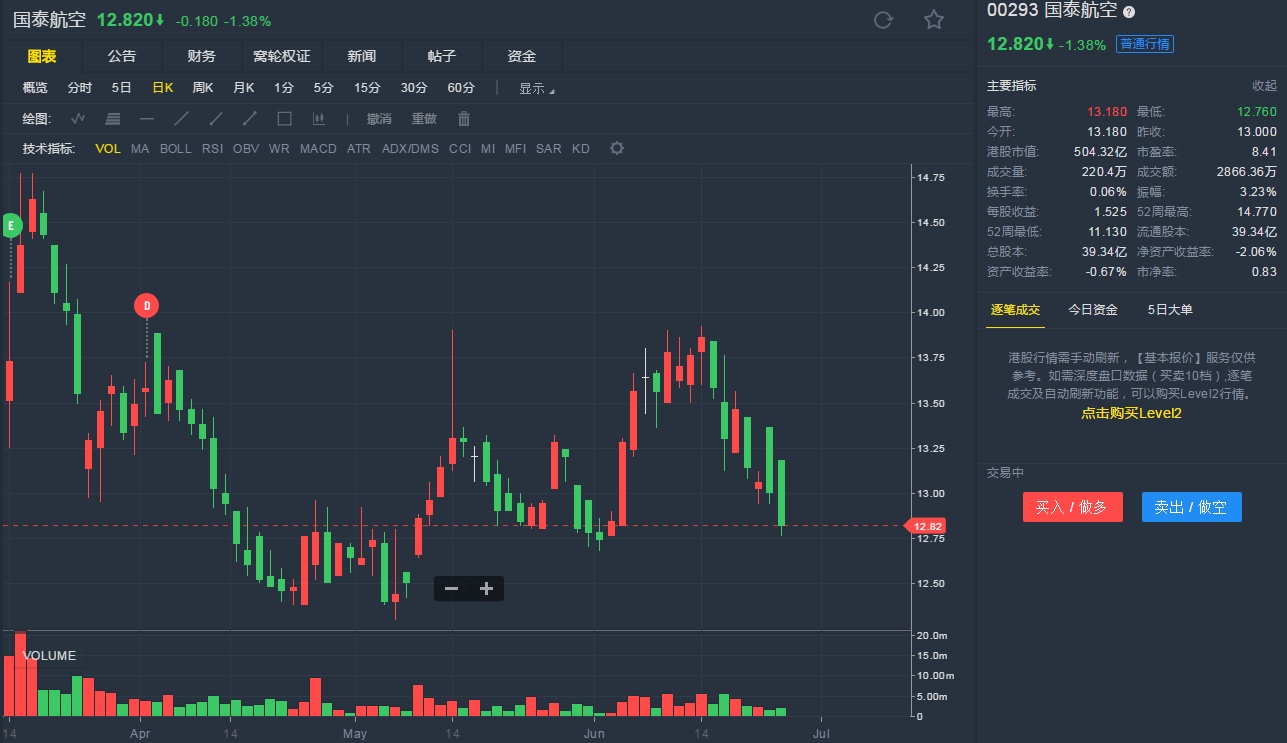The image size is (1287, 743).
Task: Collapse the 主要指标 panel via 收起
Action: [x=1264, y=86]
